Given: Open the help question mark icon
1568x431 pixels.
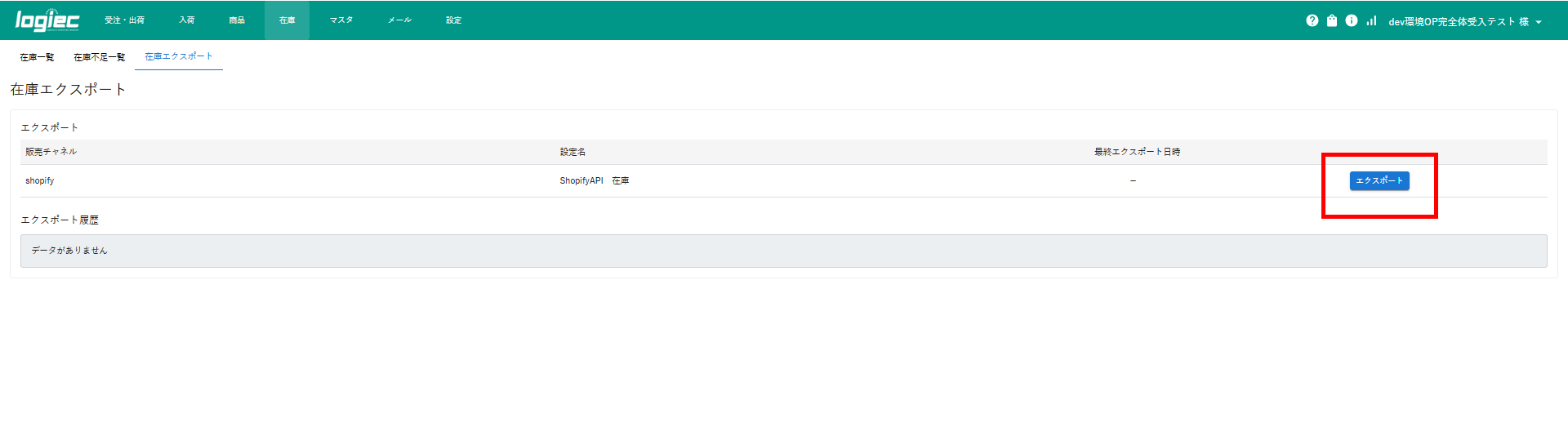Looking at the screenshot, I should point(1312,20).
